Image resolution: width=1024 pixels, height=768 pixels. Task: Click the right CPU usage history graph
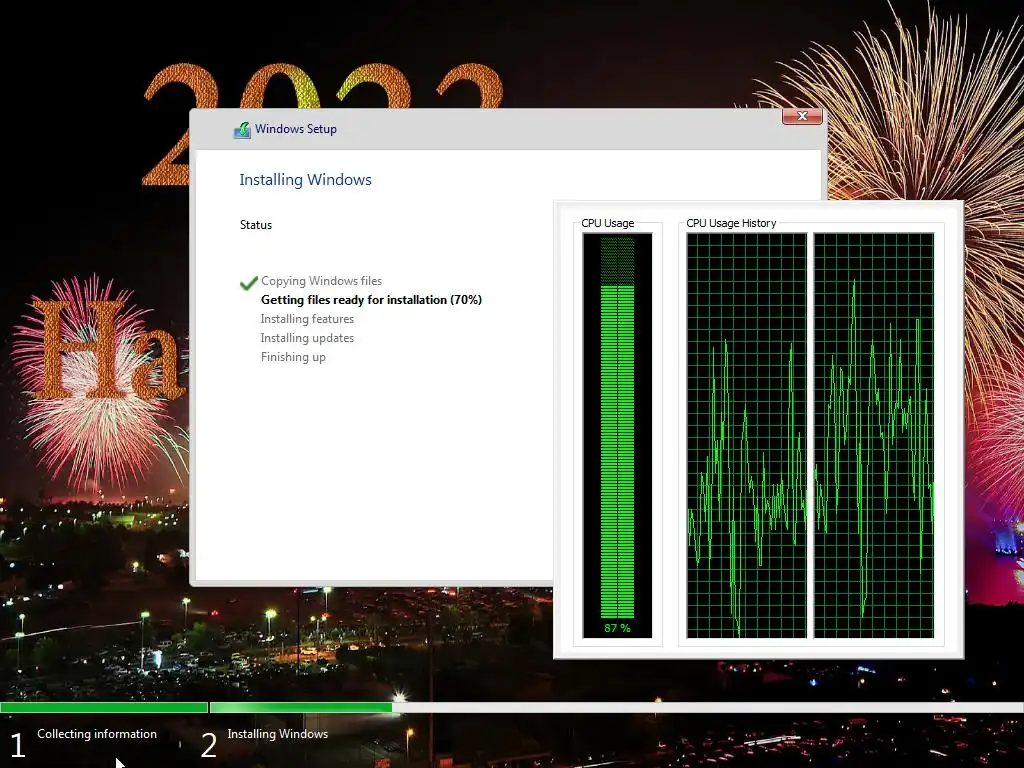[x=874, y=435]
